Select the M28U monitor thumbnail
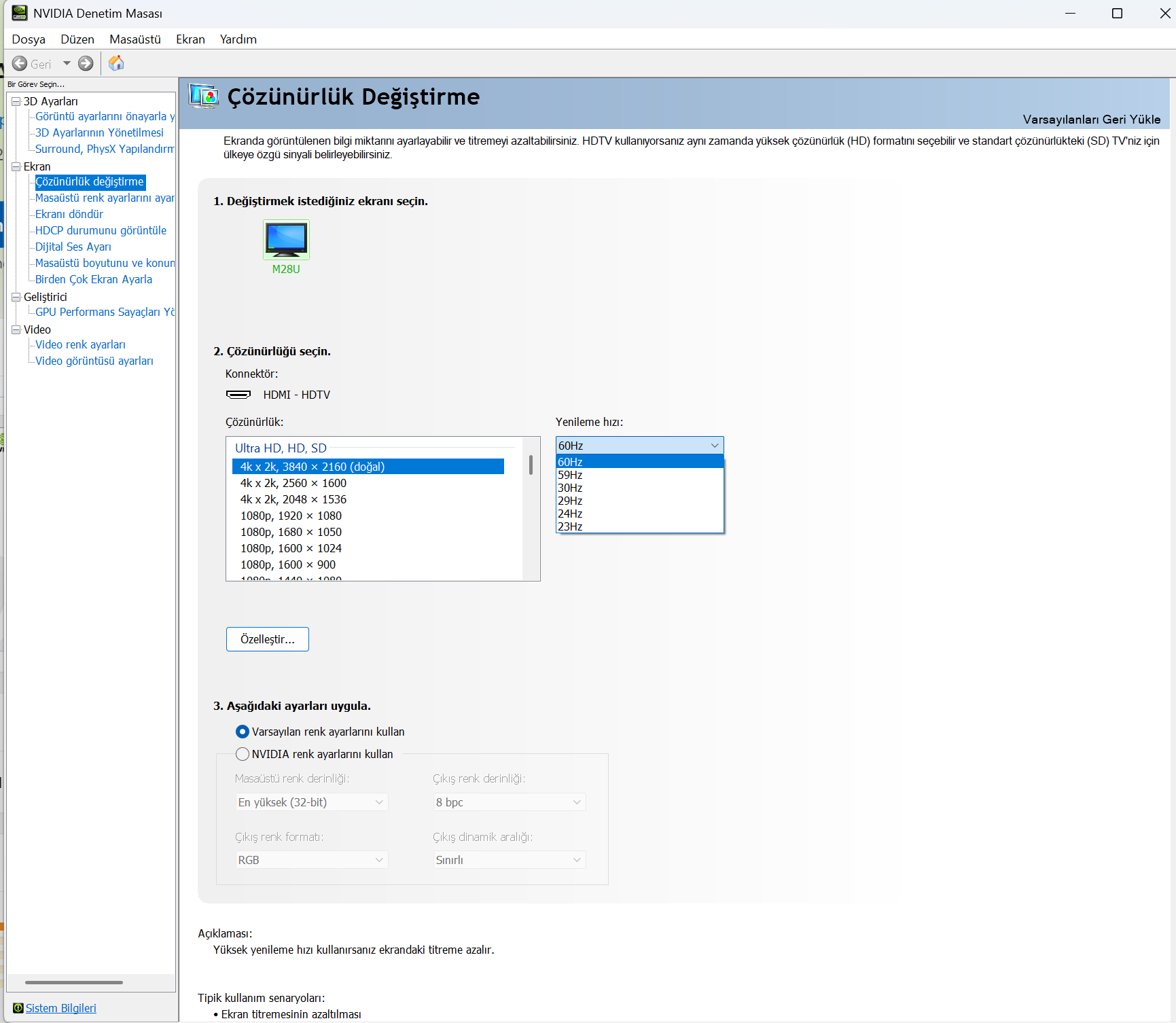The height and width of the screenshot is (1023, 1176). (x=286, y=240)
